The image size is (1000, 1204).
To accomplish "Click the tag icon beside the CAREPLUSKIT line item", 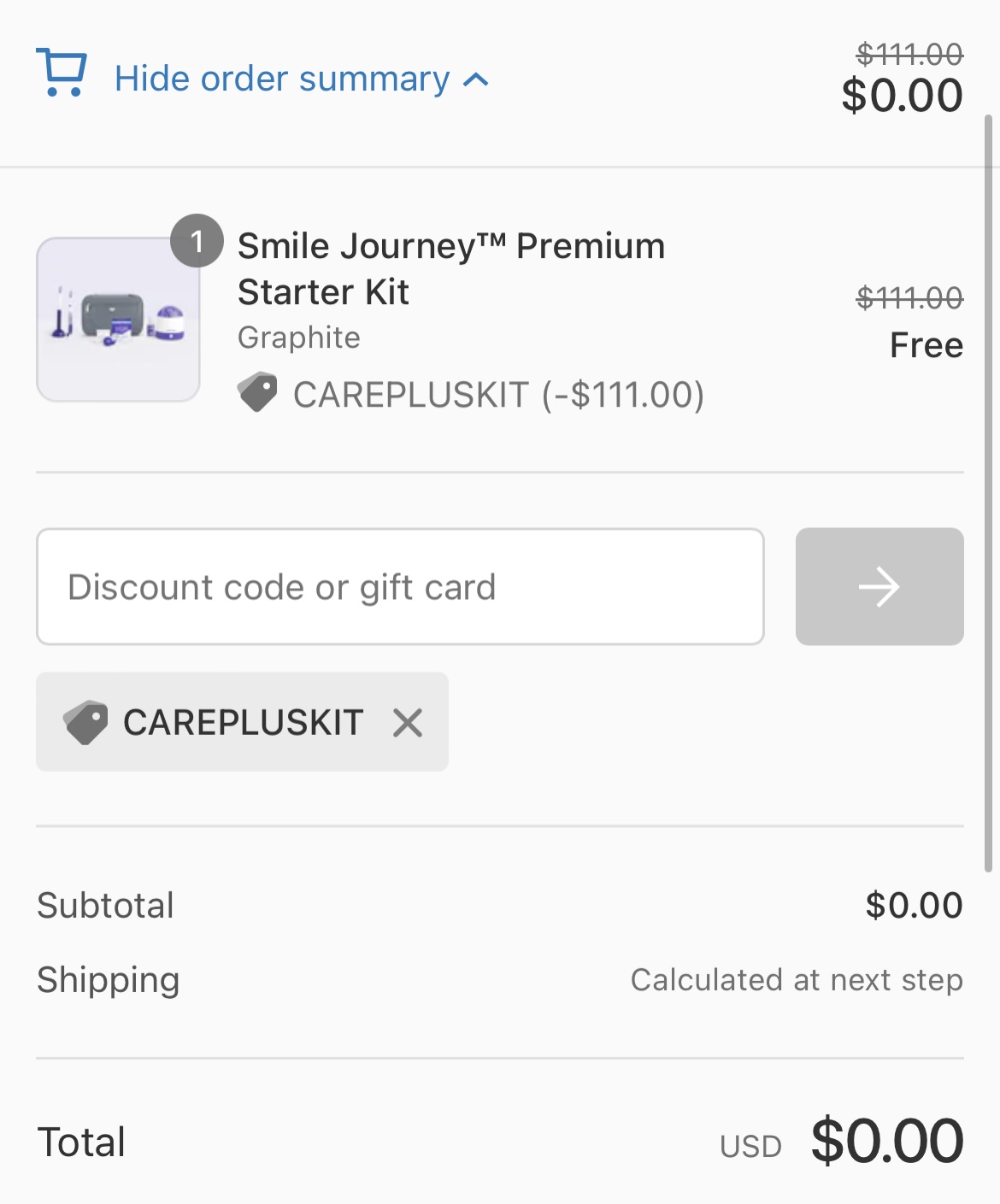I will [257, 394].
